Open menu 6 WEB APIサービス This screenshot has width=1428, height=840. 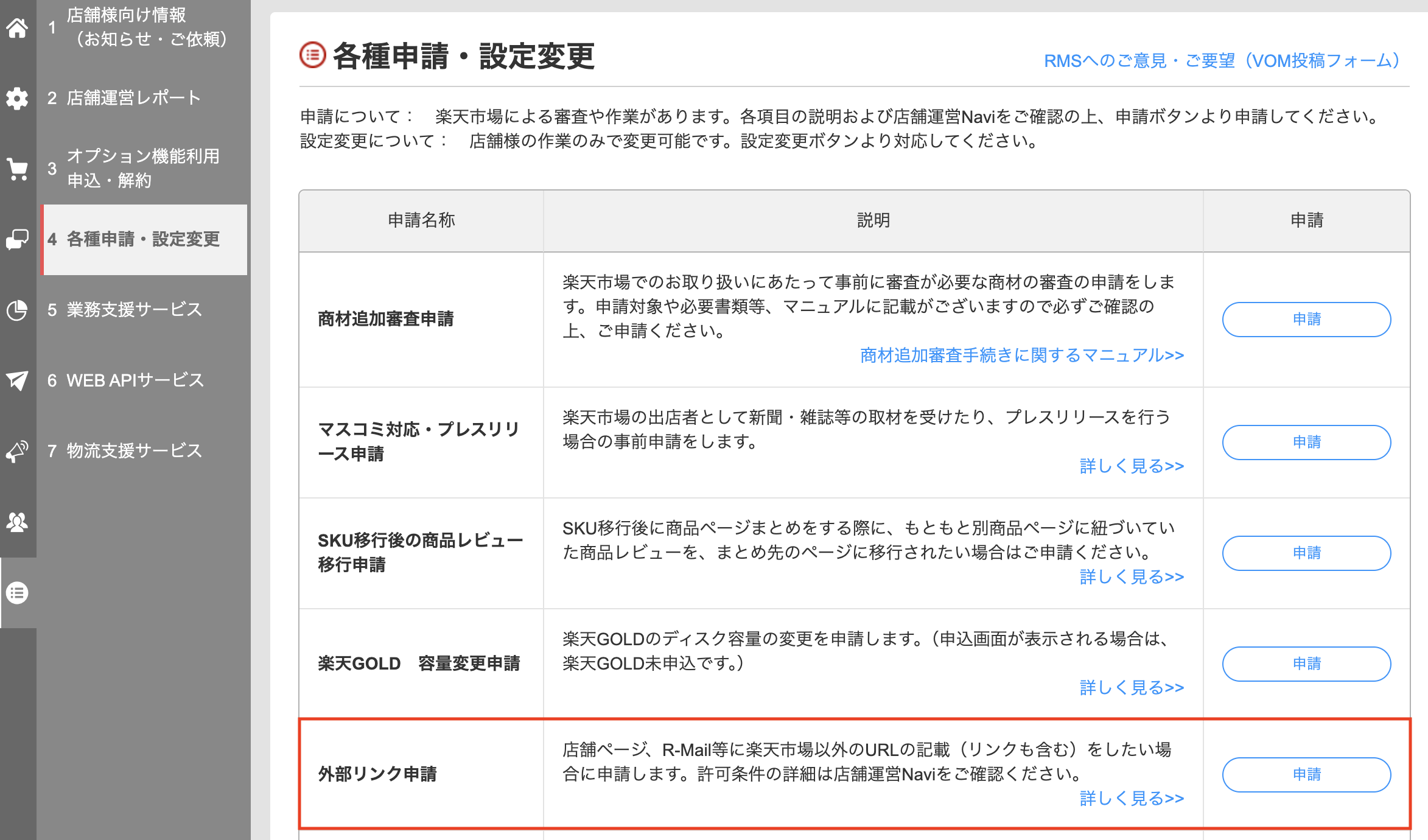point(144,380)
